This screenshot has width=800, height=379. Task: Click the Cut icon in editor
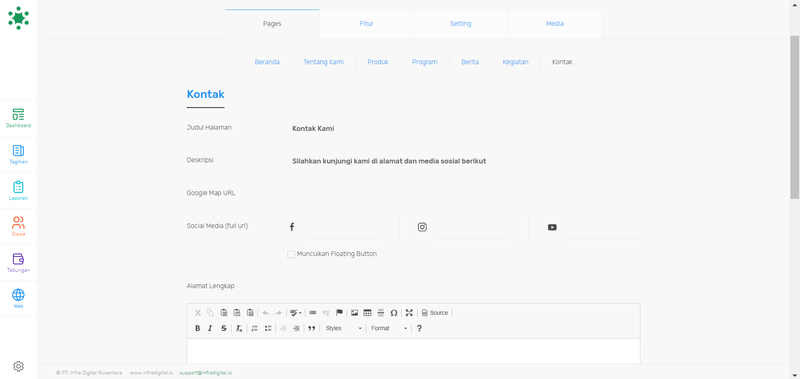[x=198, y=313]
